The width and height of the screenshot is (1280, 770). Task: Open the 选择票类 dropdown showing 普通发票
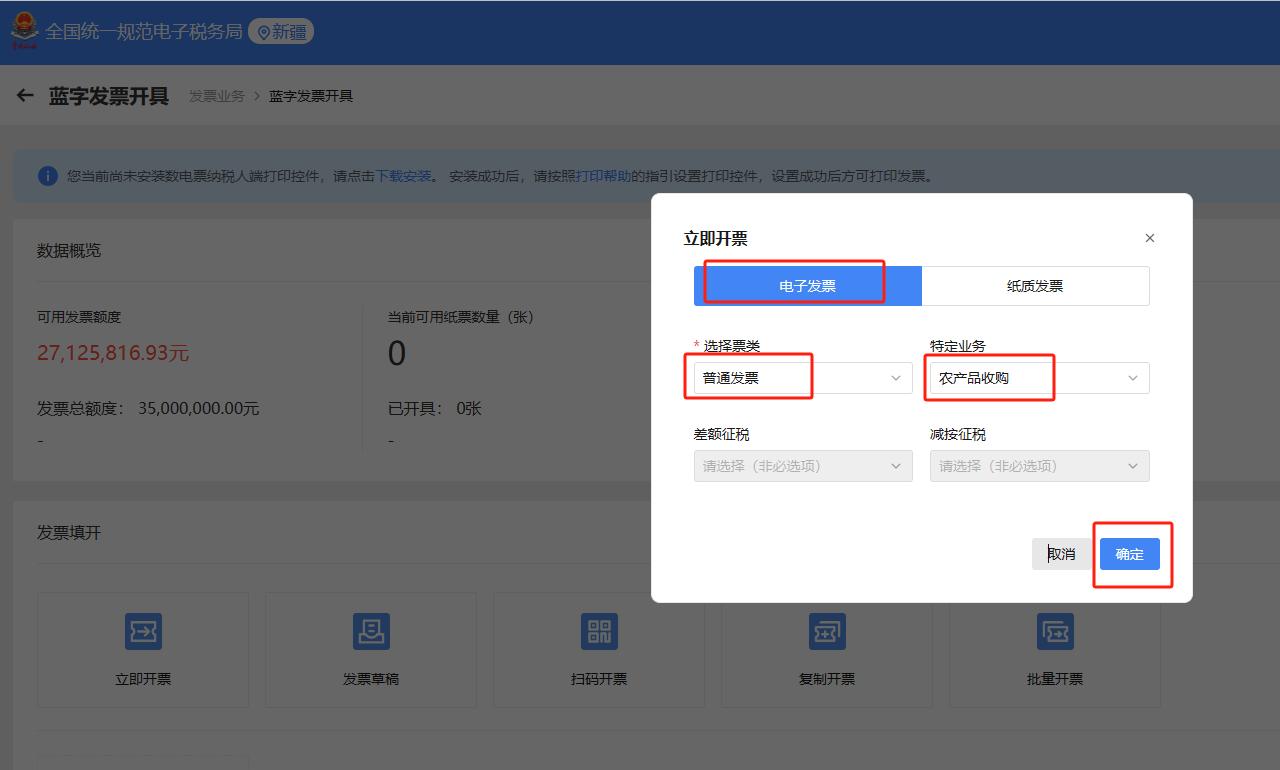[803, 378]
